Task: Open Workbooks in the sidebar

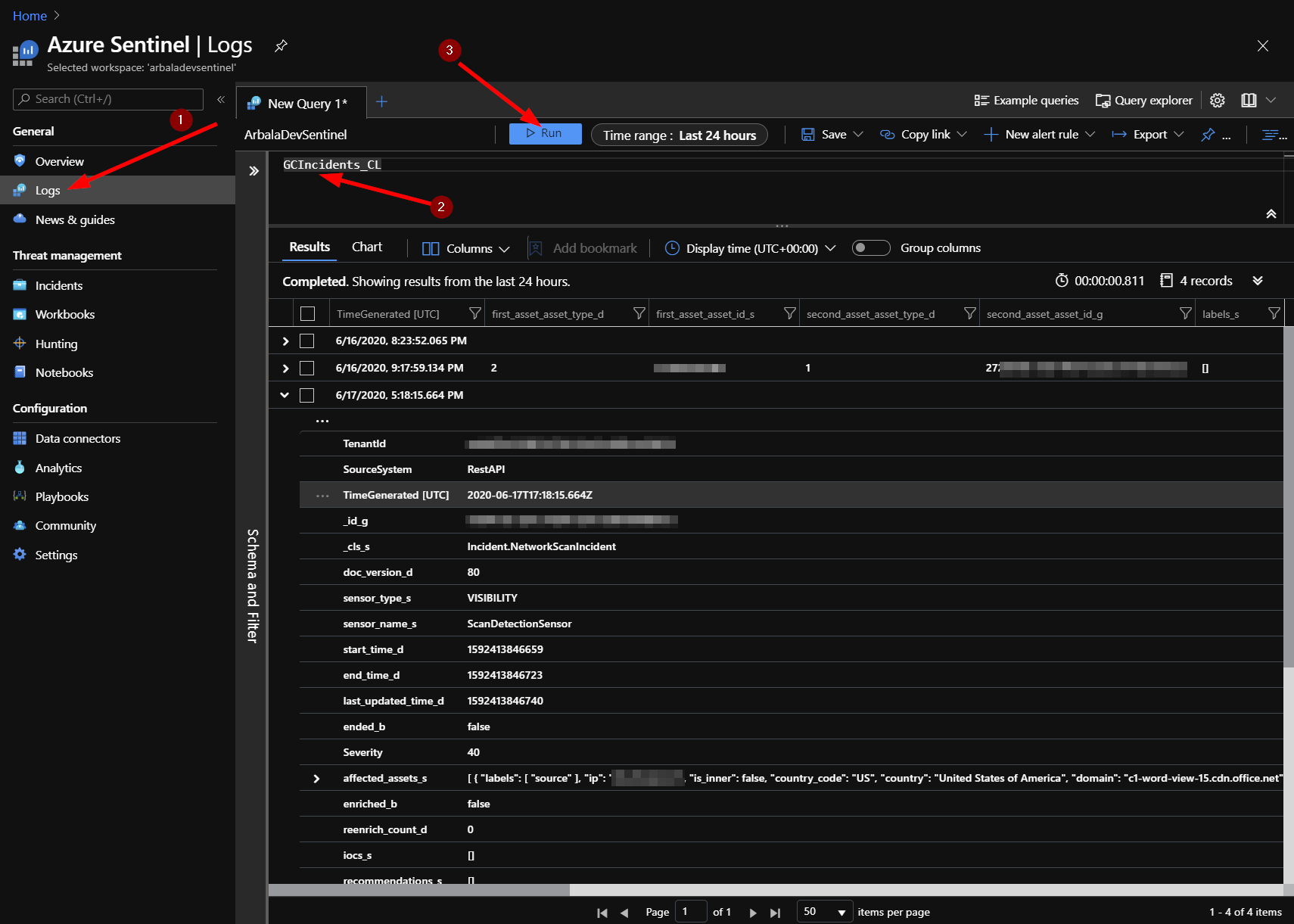Action: (65, 314)
